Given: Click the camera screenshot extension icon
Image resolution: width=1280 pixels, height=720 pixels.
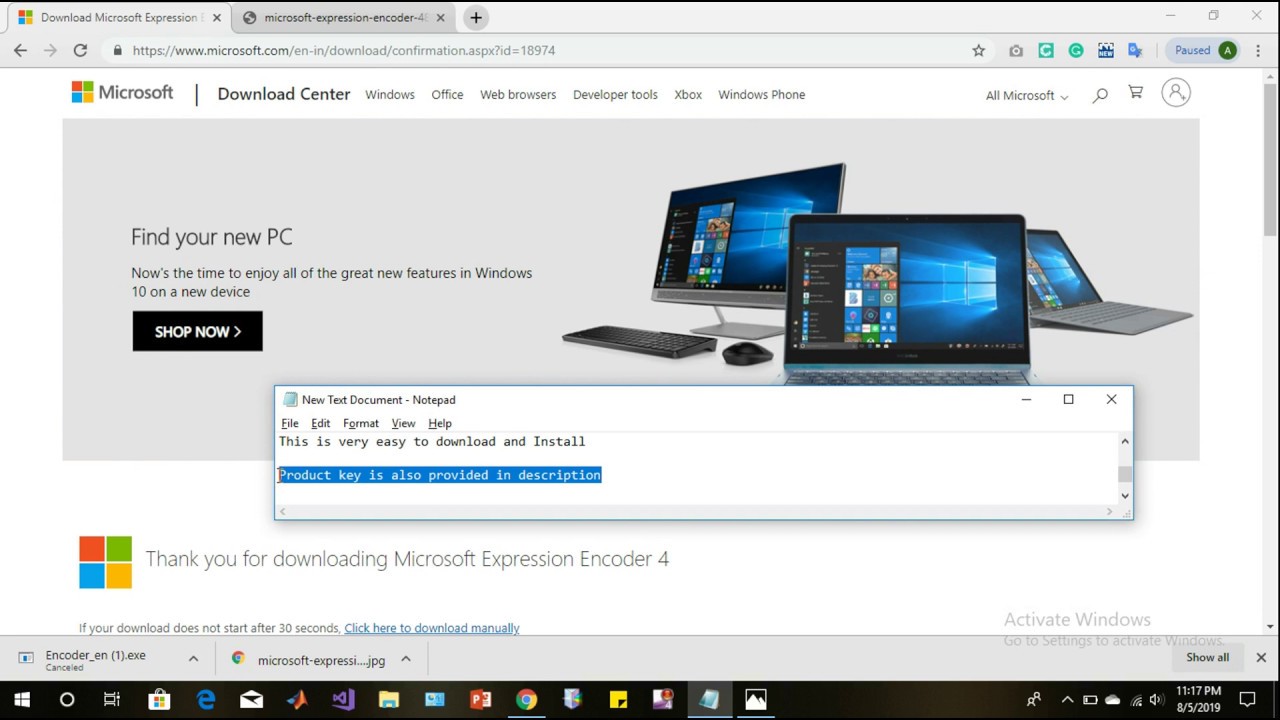Looking at the screenshot, I should pos(1016,50).
